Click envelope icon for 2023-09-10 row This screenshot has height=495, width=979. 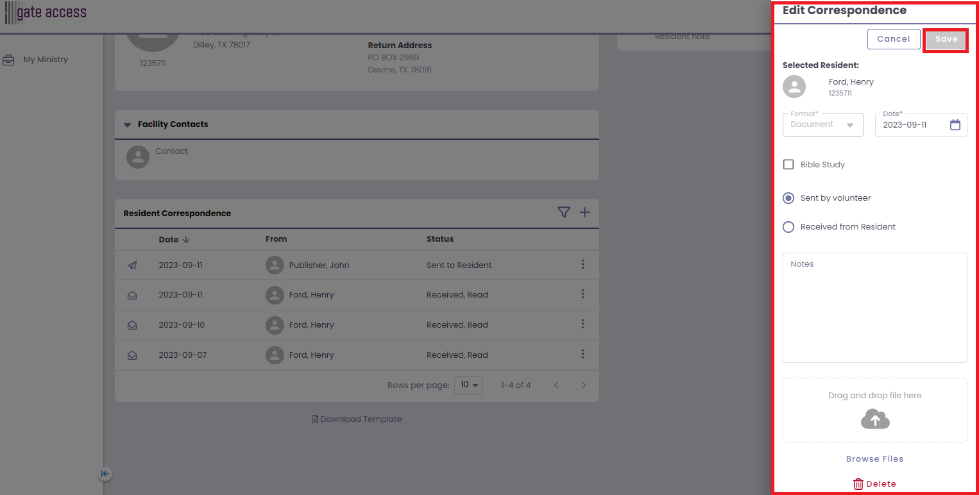tap(132, 325)
